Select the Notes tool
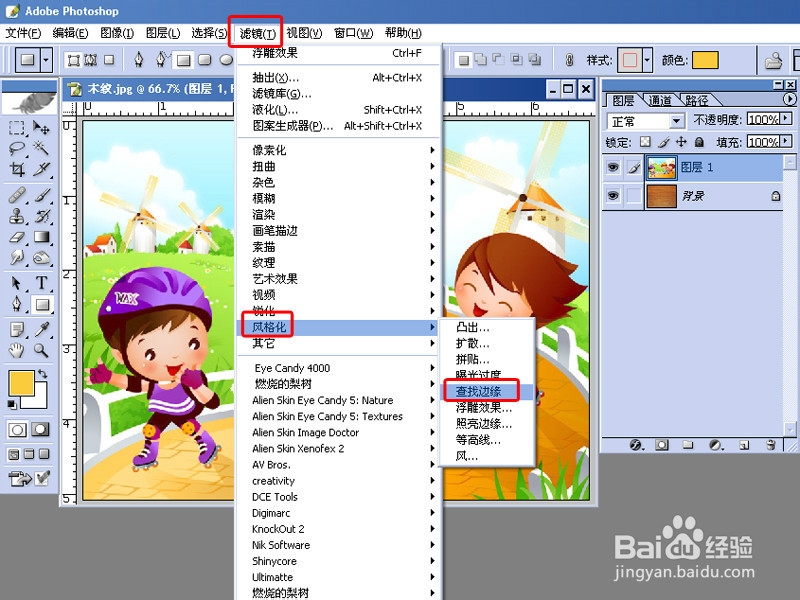Viewport: 800px width, 600px height. point(17,330)
